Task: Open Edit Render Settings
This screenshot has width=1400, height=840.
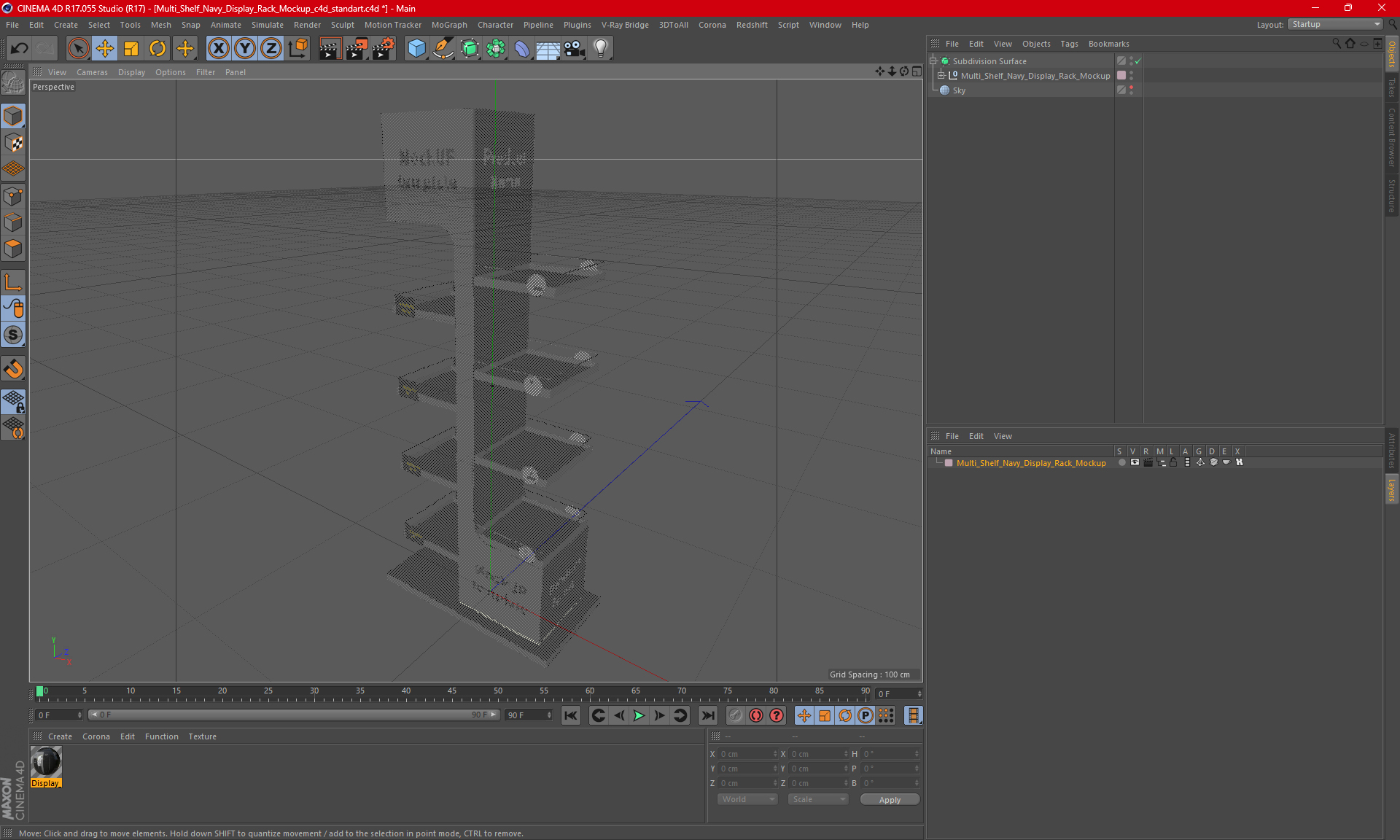Action: [x=384, y=48]
